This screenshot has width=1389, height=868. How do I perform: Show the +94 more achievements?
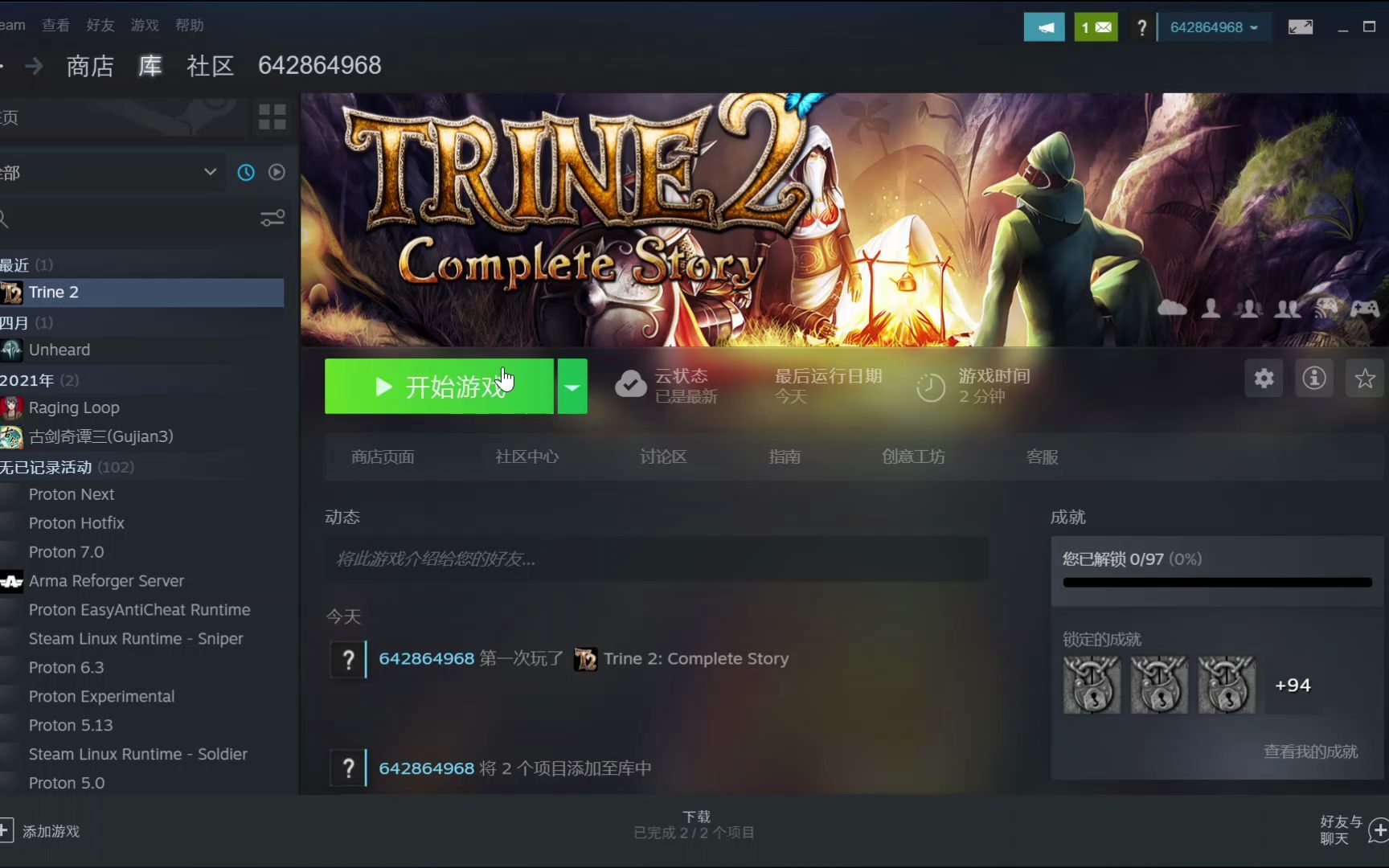[1293, 686]
